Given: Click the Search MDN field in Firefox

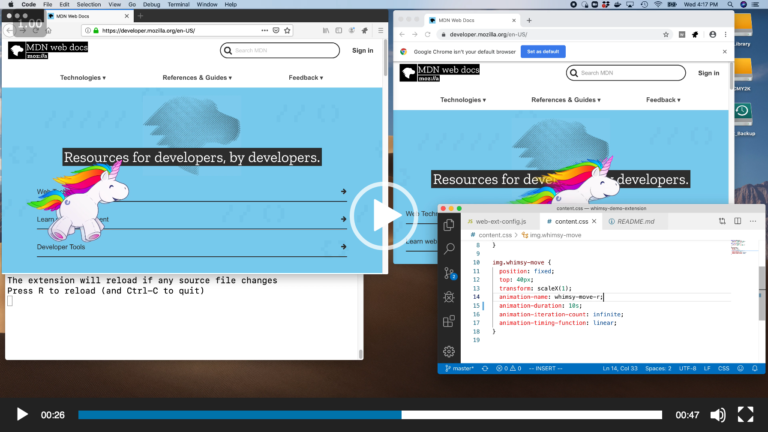Looking at the screenshot, I should click(x=280, y=50).
